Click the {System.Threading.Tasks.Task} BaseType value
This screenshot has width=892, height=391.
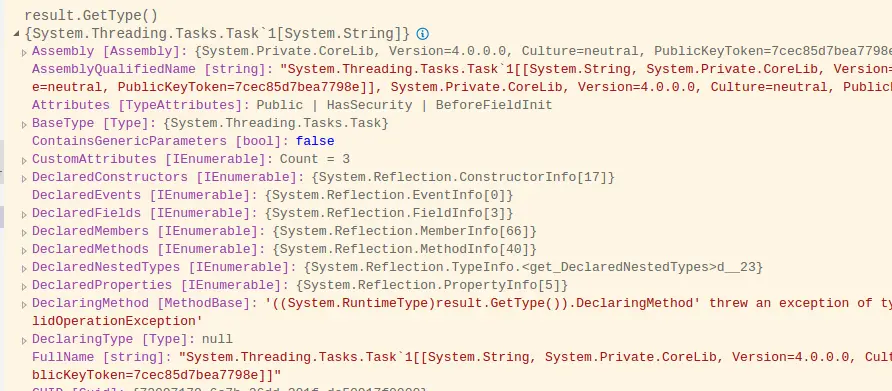(x=275, y=123)
